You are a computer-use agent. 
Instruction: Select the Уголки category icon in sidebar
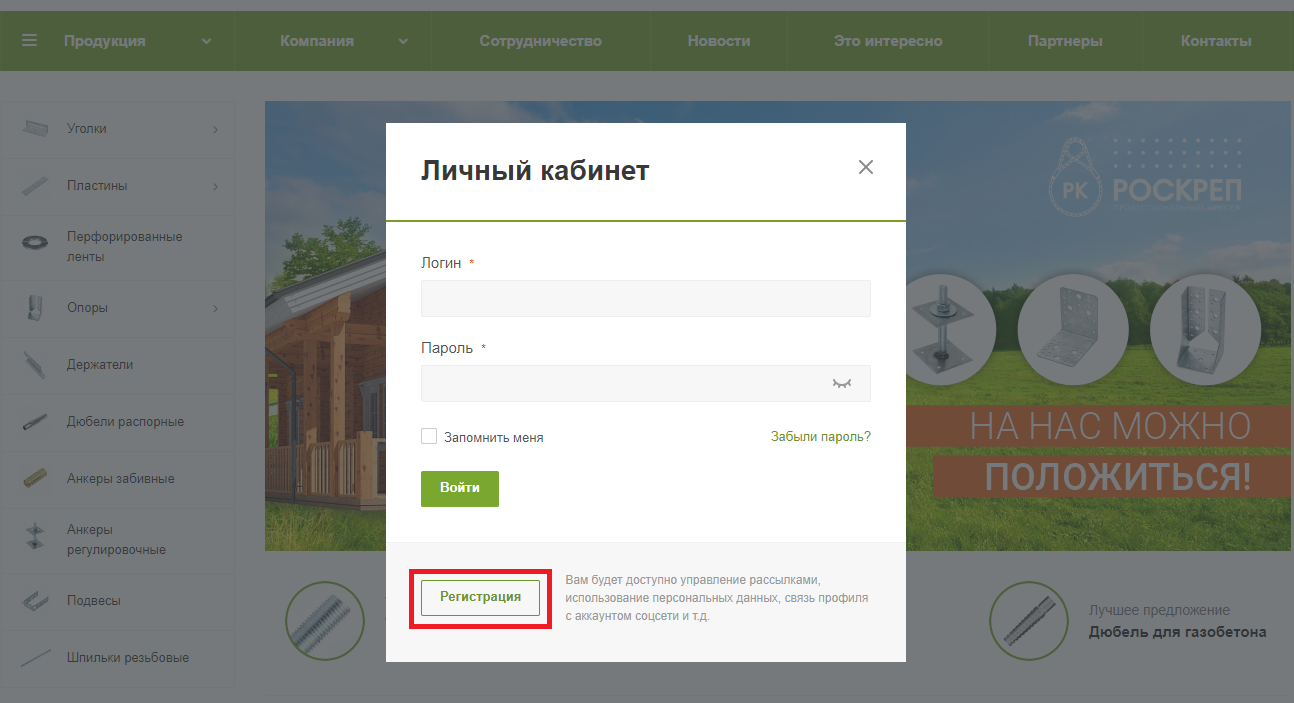[x=35, y=128]
